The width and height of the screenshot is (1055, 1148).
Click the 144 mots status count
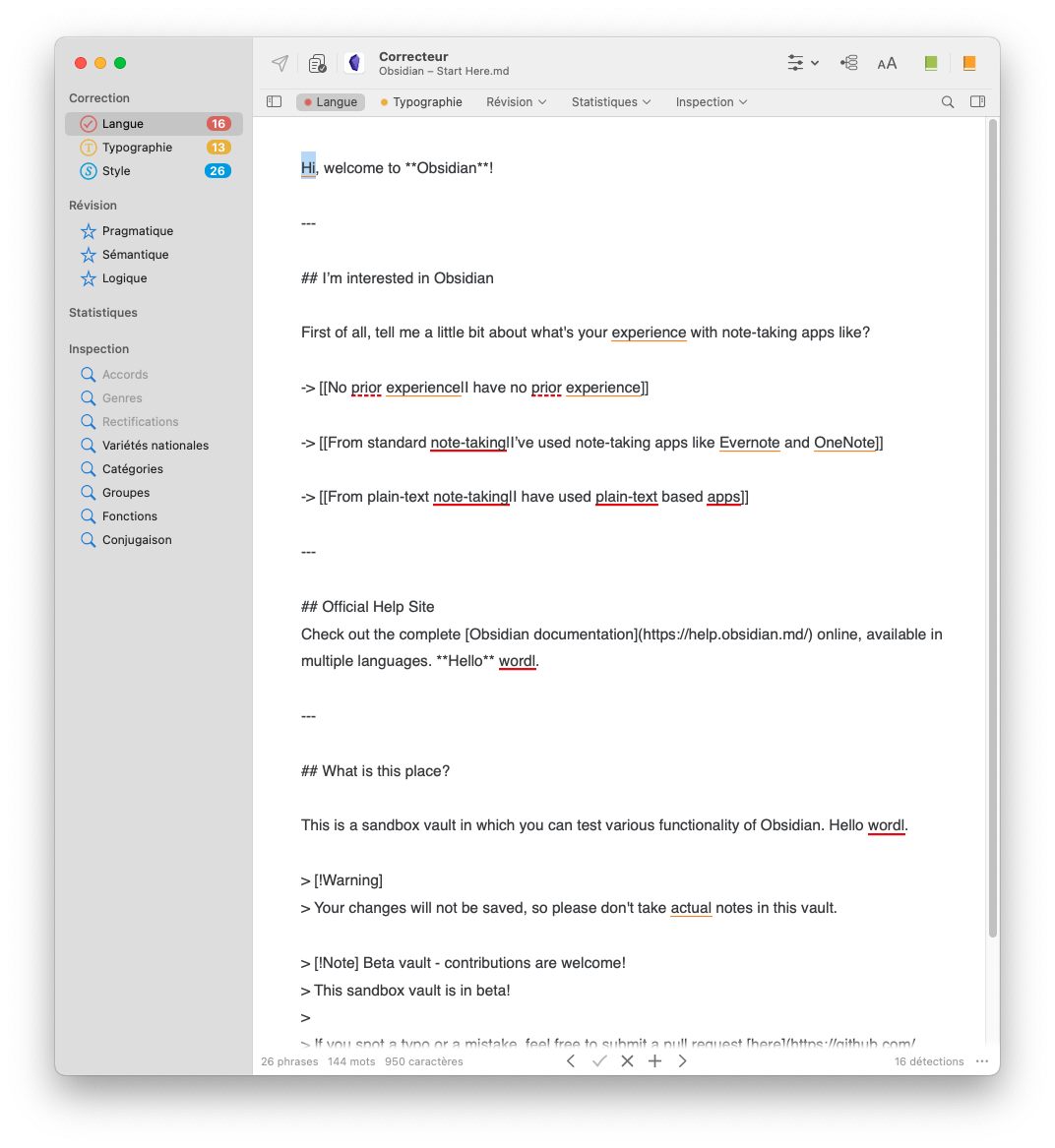tap(351, 1061)
